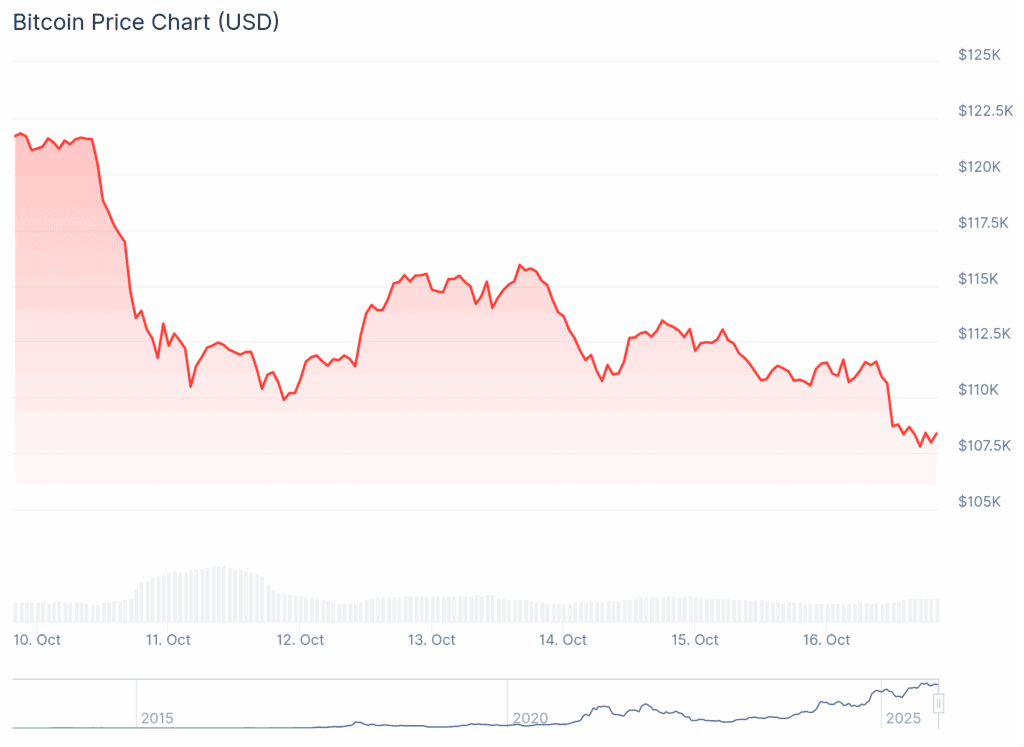The height and width of the screenshot is (747, 1024).
Task: Click the 15. Oct date label
Action: [x=694, y=640]
